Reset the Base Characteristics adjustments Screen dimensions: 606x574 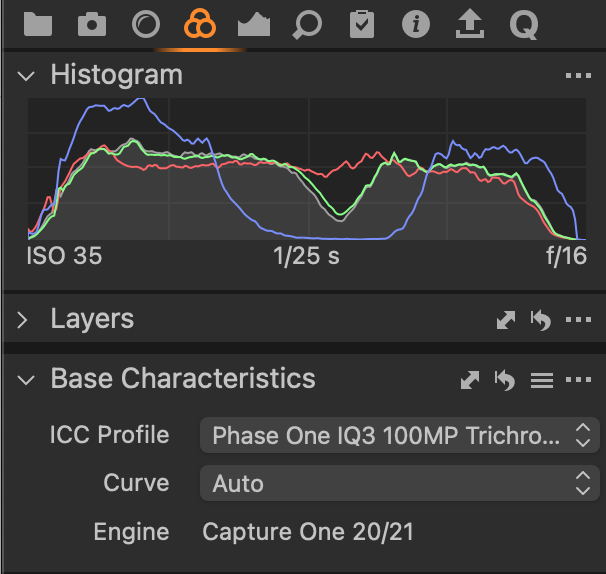tap(505, 380)
